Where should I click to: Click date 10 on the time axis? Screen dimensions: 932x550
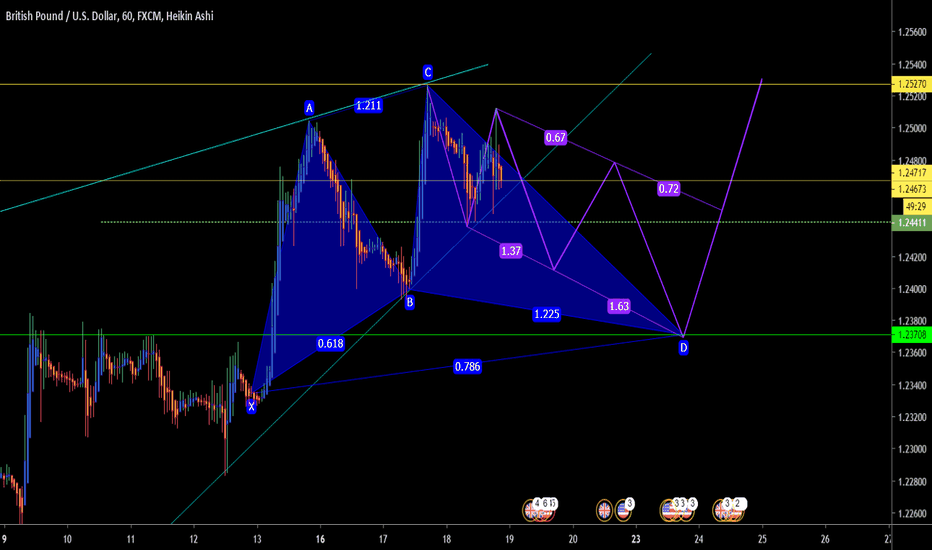(67, 539)
